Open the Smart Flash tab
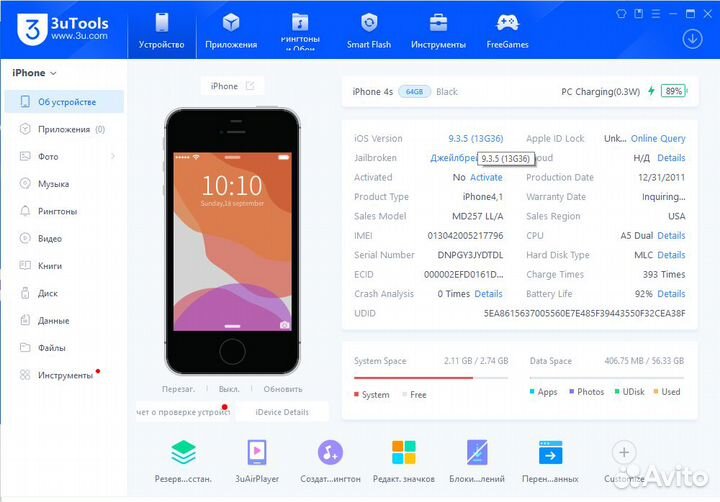720x502 pixels. click(369, 31)
